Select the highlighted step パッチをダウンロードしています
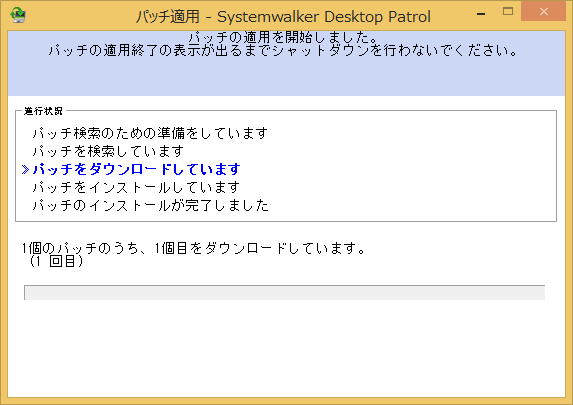 coord(136,169)
